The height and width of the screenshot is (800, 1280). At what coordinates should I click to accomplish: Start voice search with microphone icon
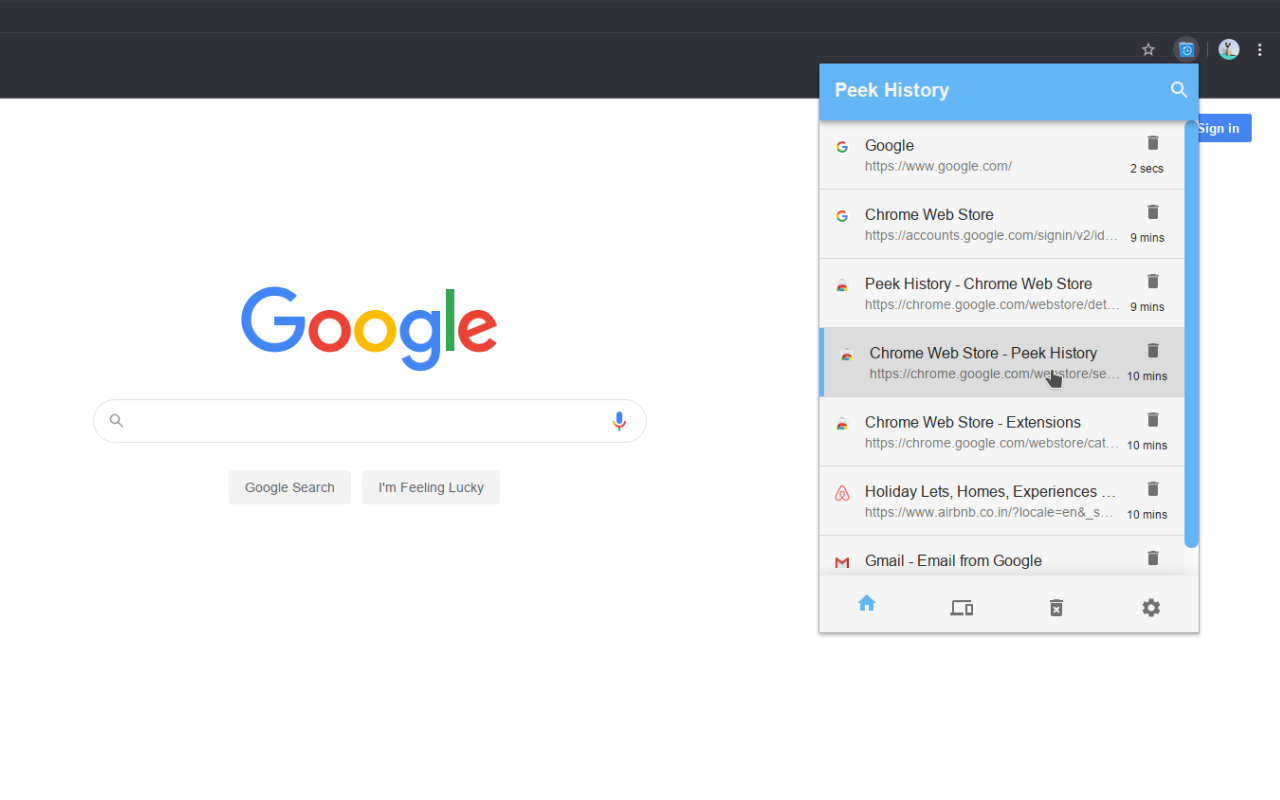pyautogui.click(x=619, y=421)
